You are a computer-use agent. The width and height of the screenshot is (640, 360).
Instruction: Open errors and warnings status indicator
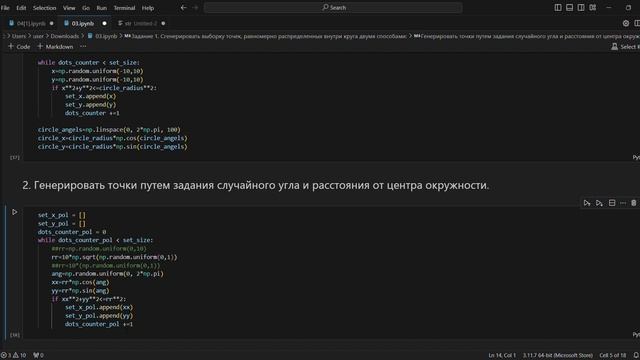click(x=13, y=356)
